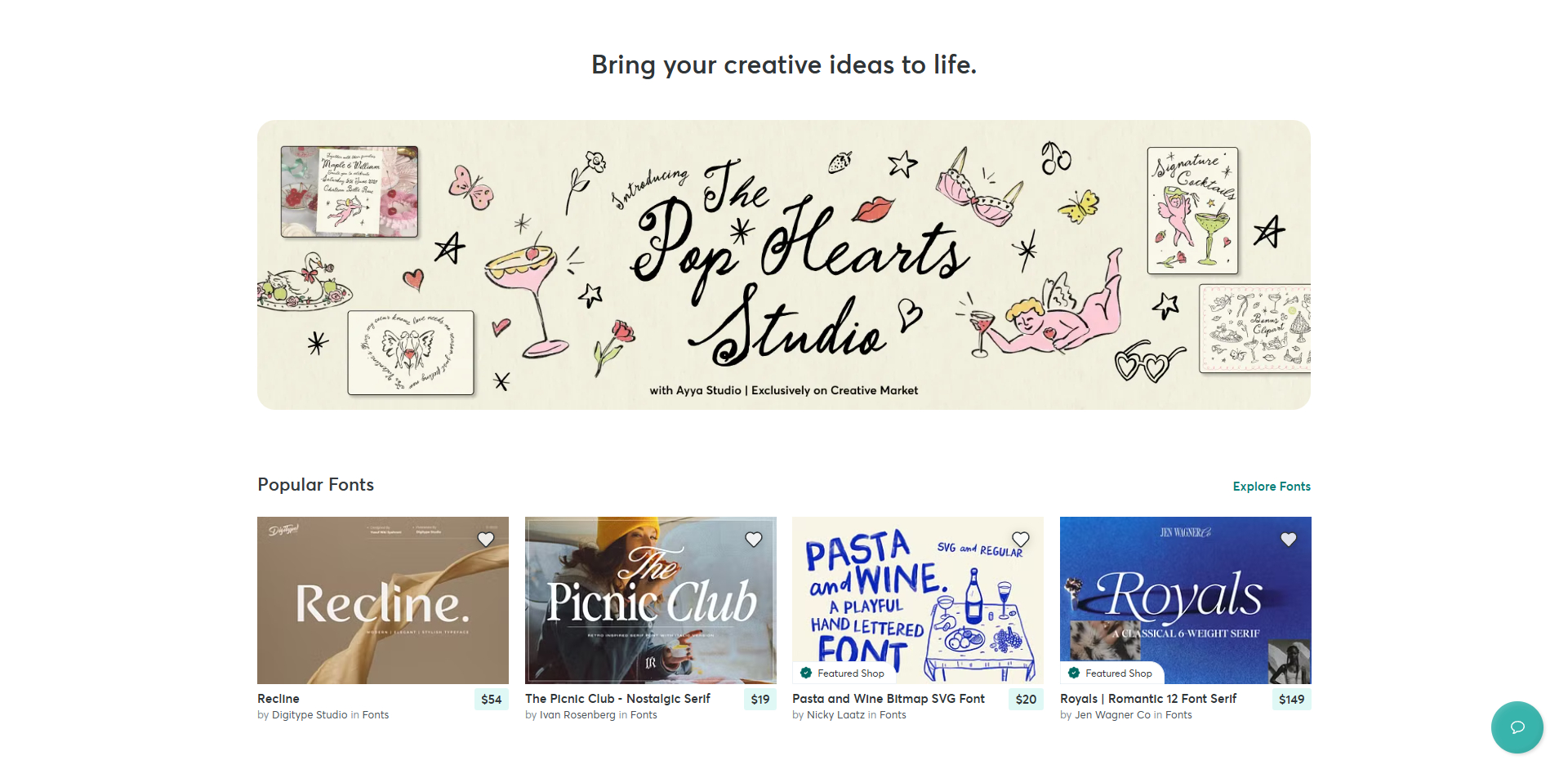Favorite the Recline font with heart icon
The height and width of the screenshot is (778, 1568).
[x=486, y=540]
